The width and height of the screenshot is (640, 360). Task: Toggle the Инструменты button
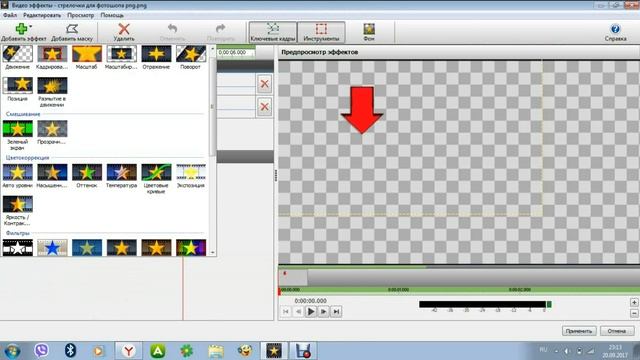point(321,32)
